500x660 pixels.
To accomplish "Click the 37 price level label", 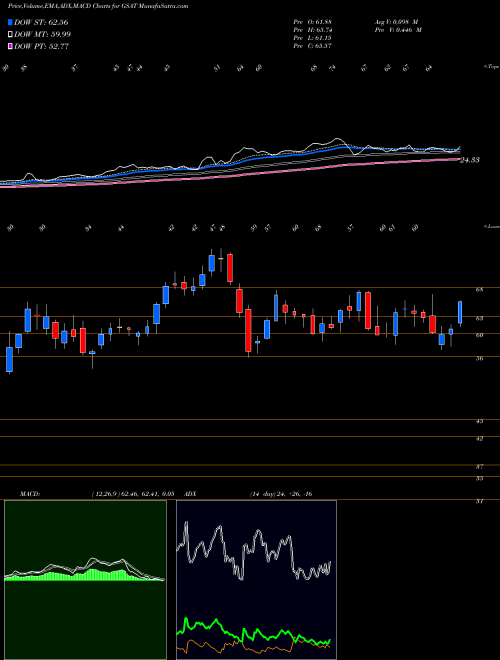I will [480, 467].
